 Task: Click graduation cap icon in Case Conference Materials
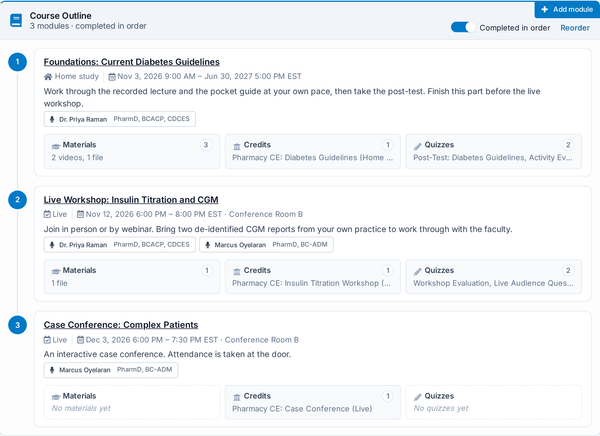(56, 397)
